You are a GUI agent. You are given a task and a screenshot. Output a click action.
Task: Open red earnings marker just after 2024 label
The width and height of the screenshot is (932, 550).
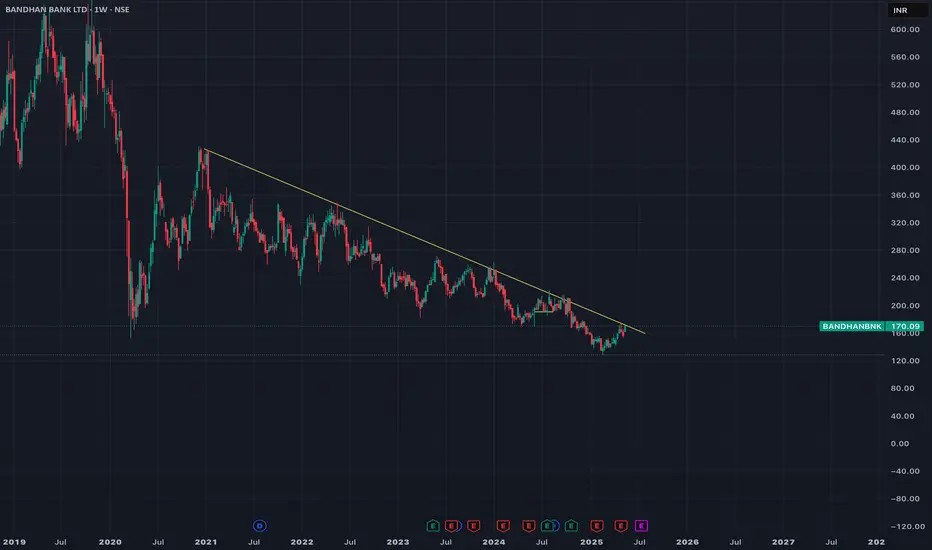pyautogui.click(x=503, y=526)
